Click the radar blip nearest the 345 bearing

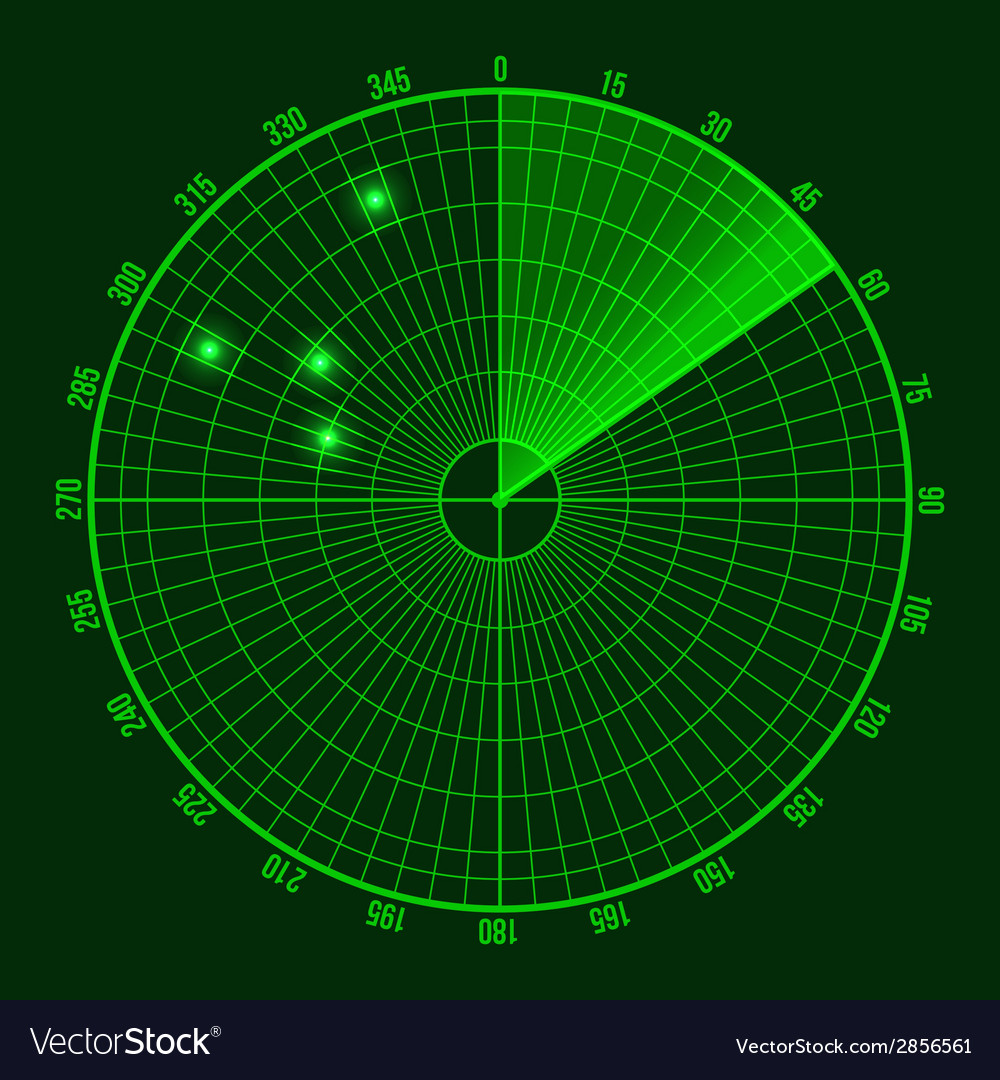click(375, 200)
